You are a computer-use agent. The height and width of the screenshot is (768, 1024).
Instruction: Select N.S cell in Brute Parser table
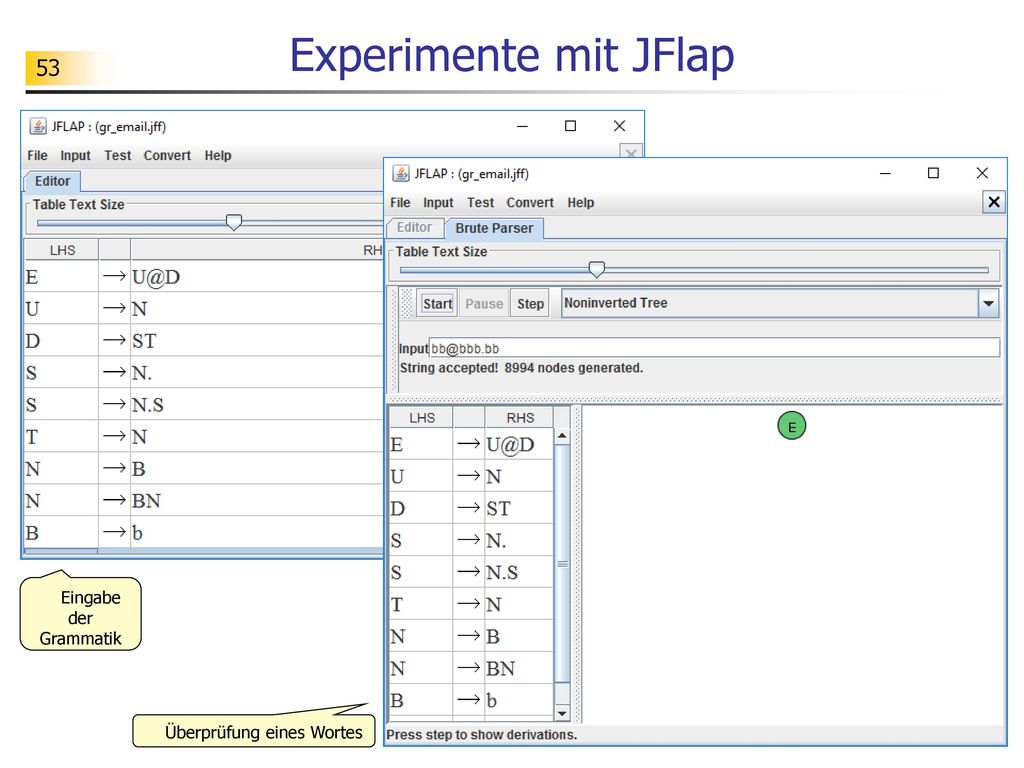pyautogui.click(x=519, y=573)
